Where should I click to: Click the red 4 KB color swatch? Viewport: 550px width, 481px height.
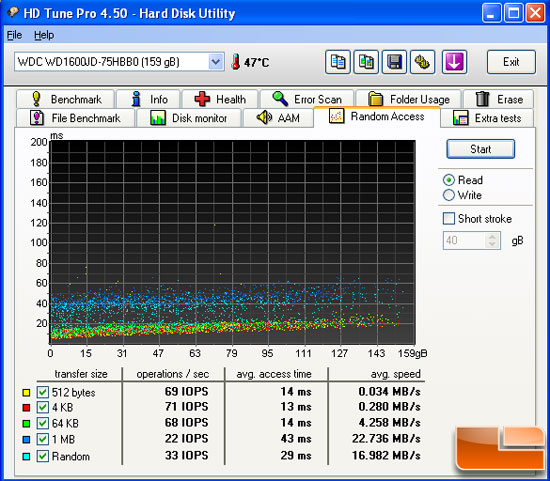tap(26, 408)
